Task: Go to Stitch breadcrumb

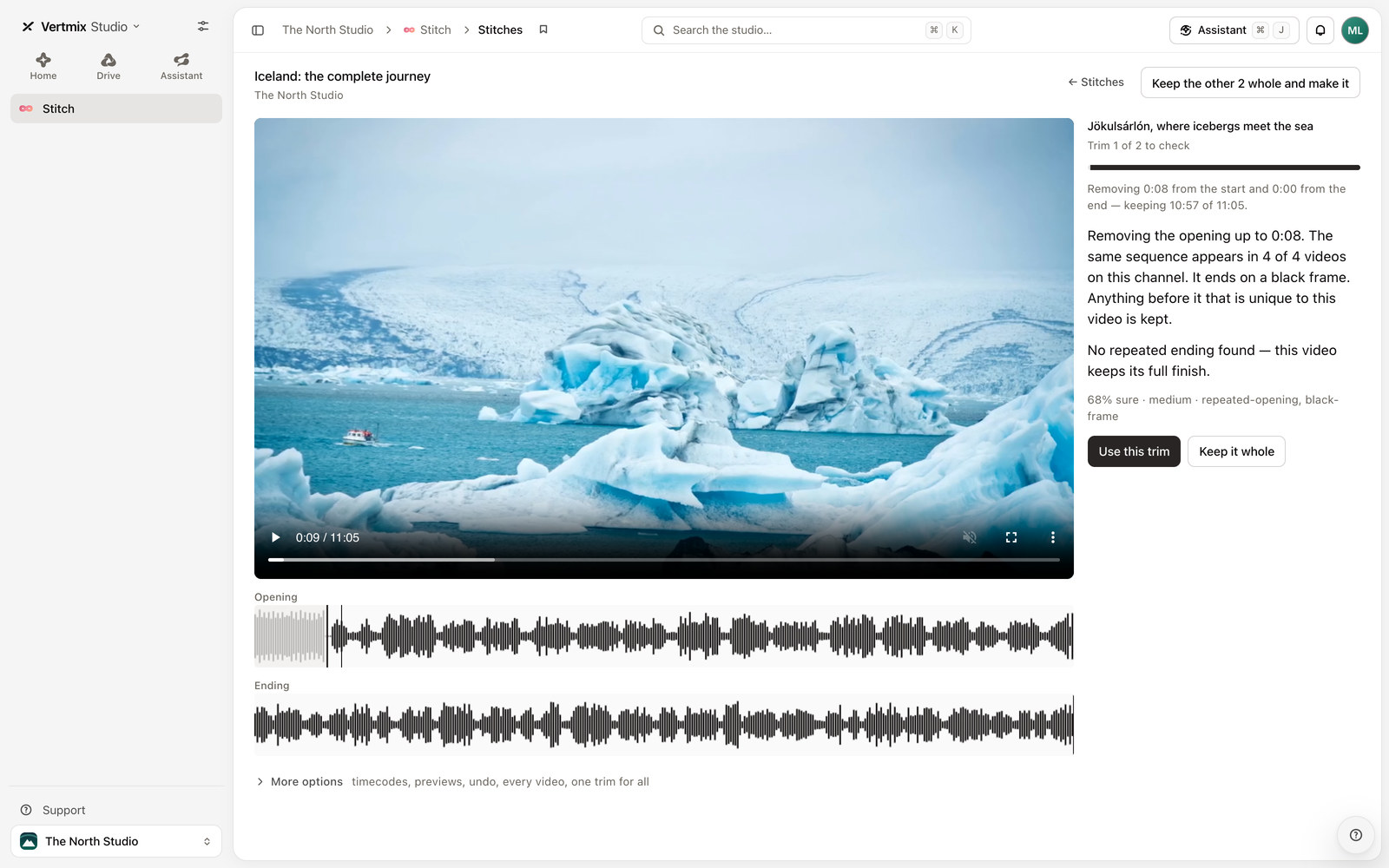Action: click(x=427, y=30)
